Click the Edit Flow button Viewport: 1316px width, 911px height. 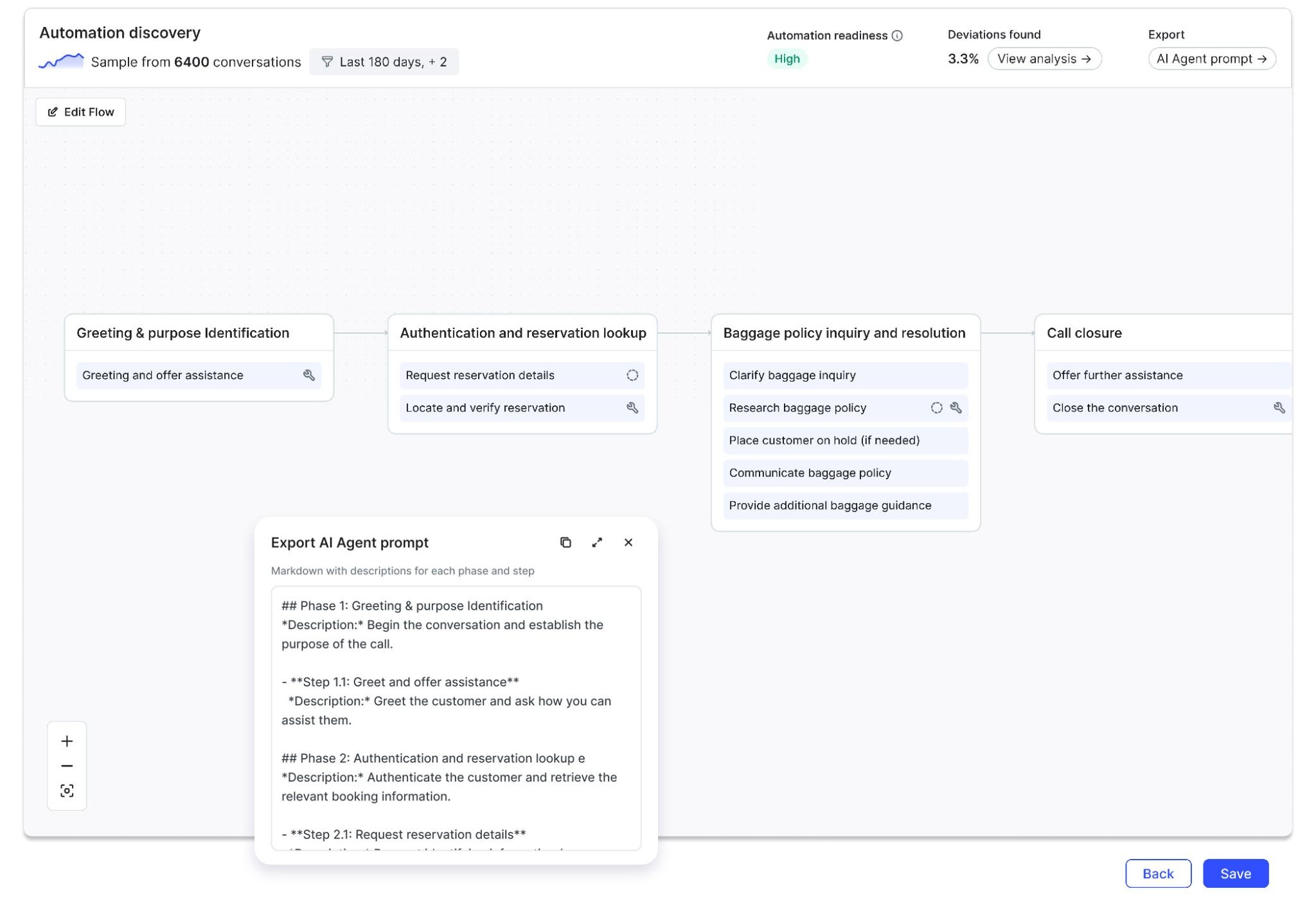click(x=81, y=112)
